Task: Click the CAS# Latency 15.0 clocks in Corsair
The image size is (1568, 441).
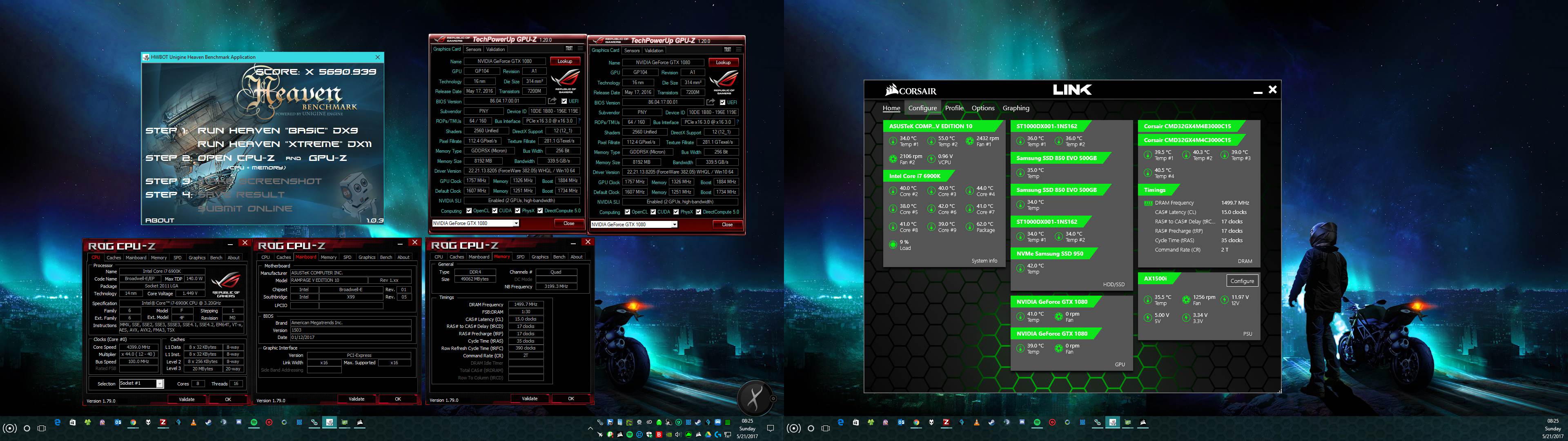Action: click(x=1234, y=212)
